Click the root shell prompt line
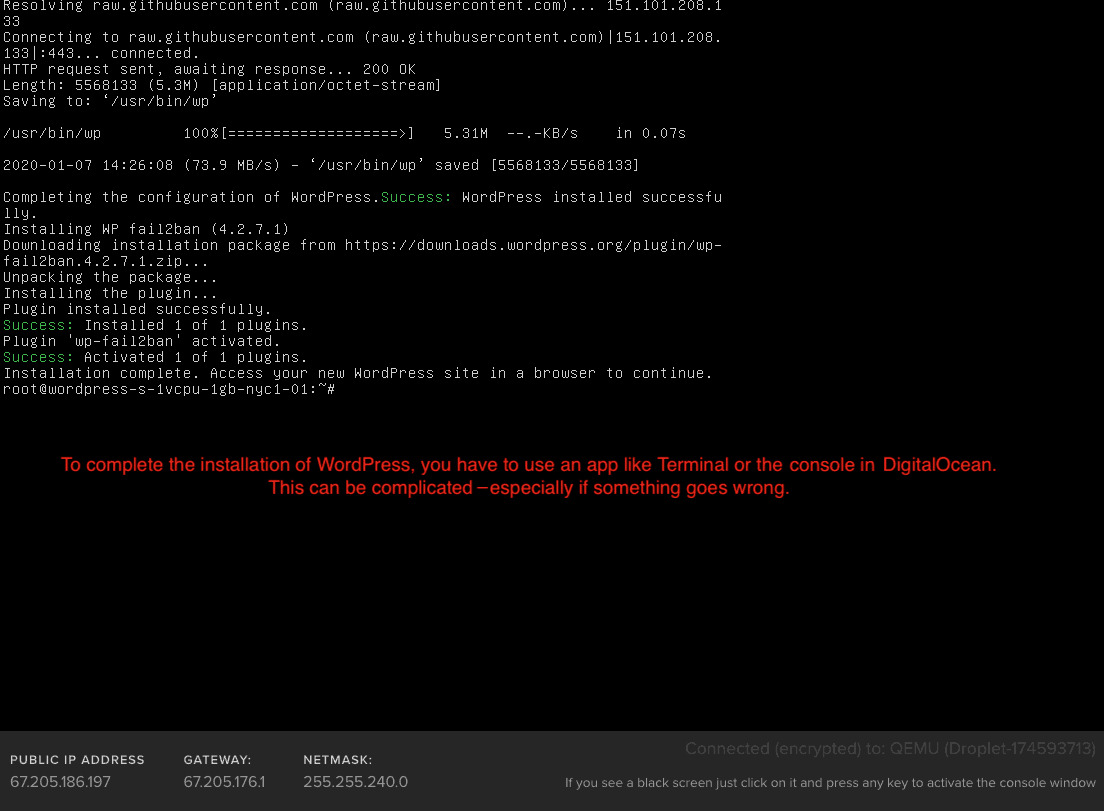1104x811 pixels. [x=169, y=389]
